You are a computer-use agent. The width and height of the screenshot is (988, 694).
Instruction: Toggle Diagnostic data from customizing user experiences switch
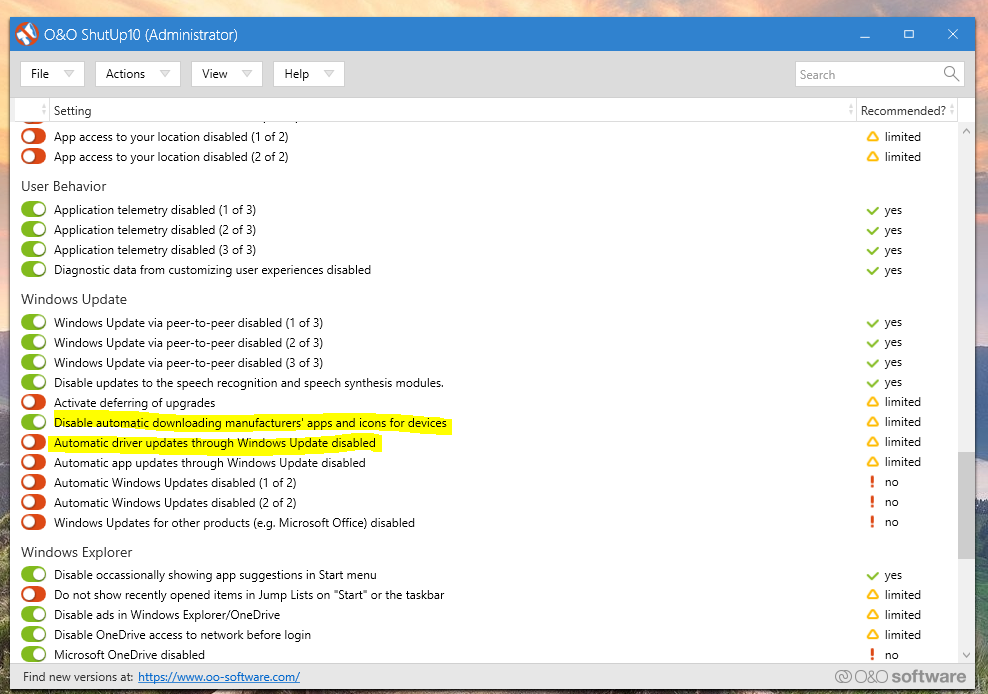(x=33, y=269)
